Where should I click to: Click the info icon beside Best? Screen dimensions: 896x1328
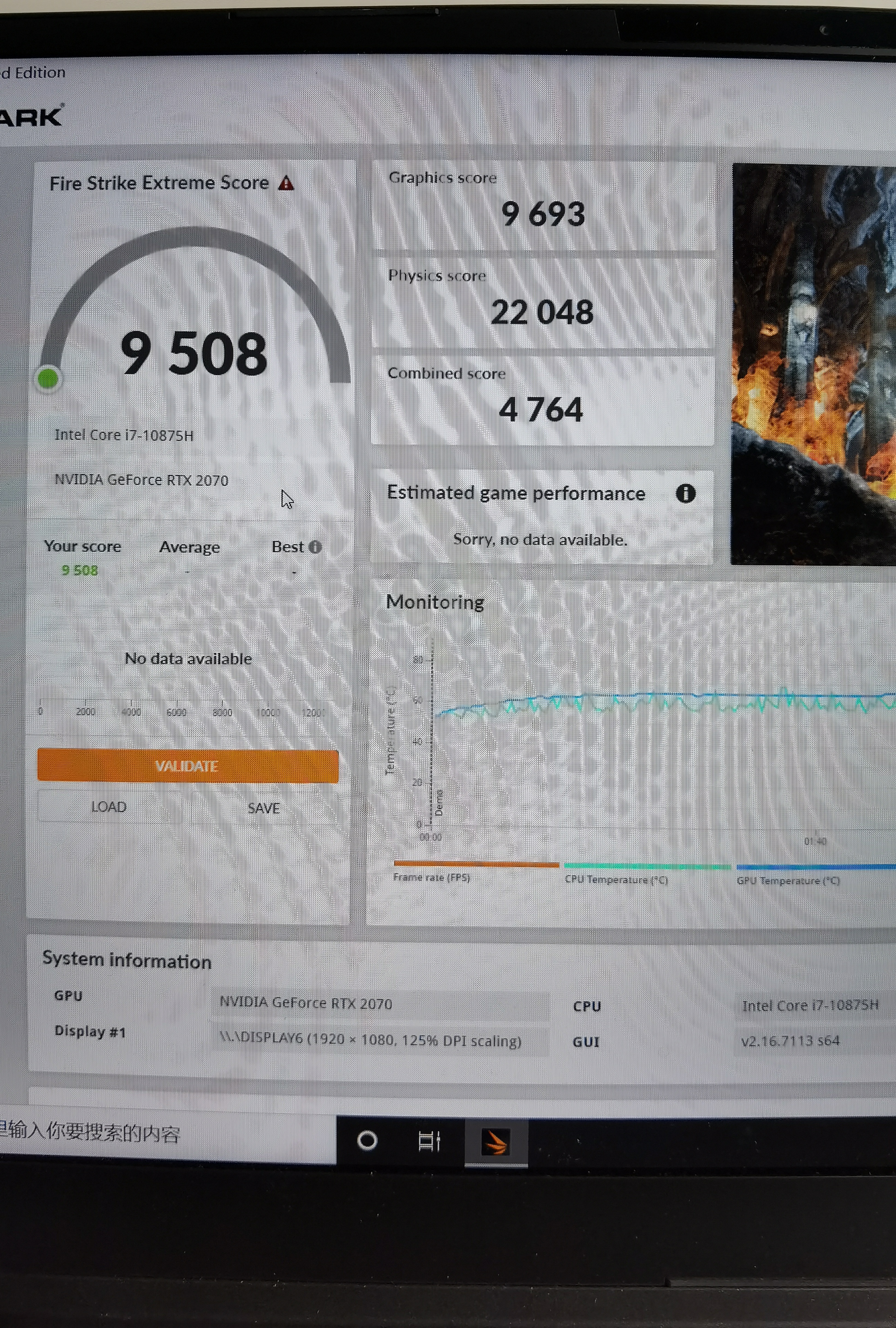pyautogui.click(x=315, y=547)
